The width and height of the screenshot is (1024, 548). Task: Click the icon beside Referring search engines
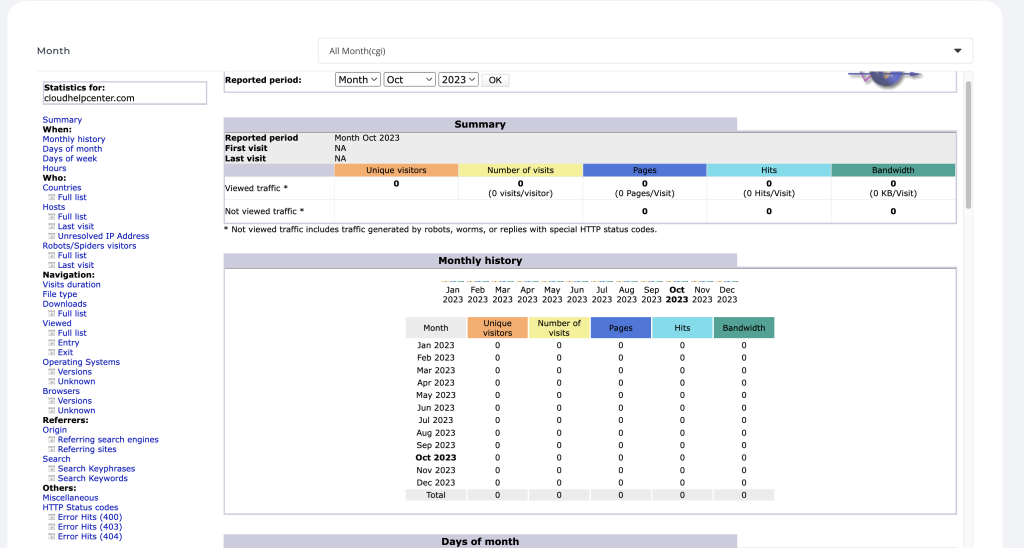[51, 440]
